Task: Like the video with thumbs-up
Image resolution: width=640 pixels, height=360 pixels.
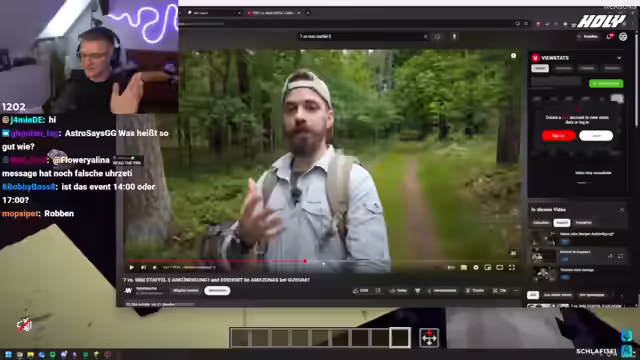Action: pos(361,291)
